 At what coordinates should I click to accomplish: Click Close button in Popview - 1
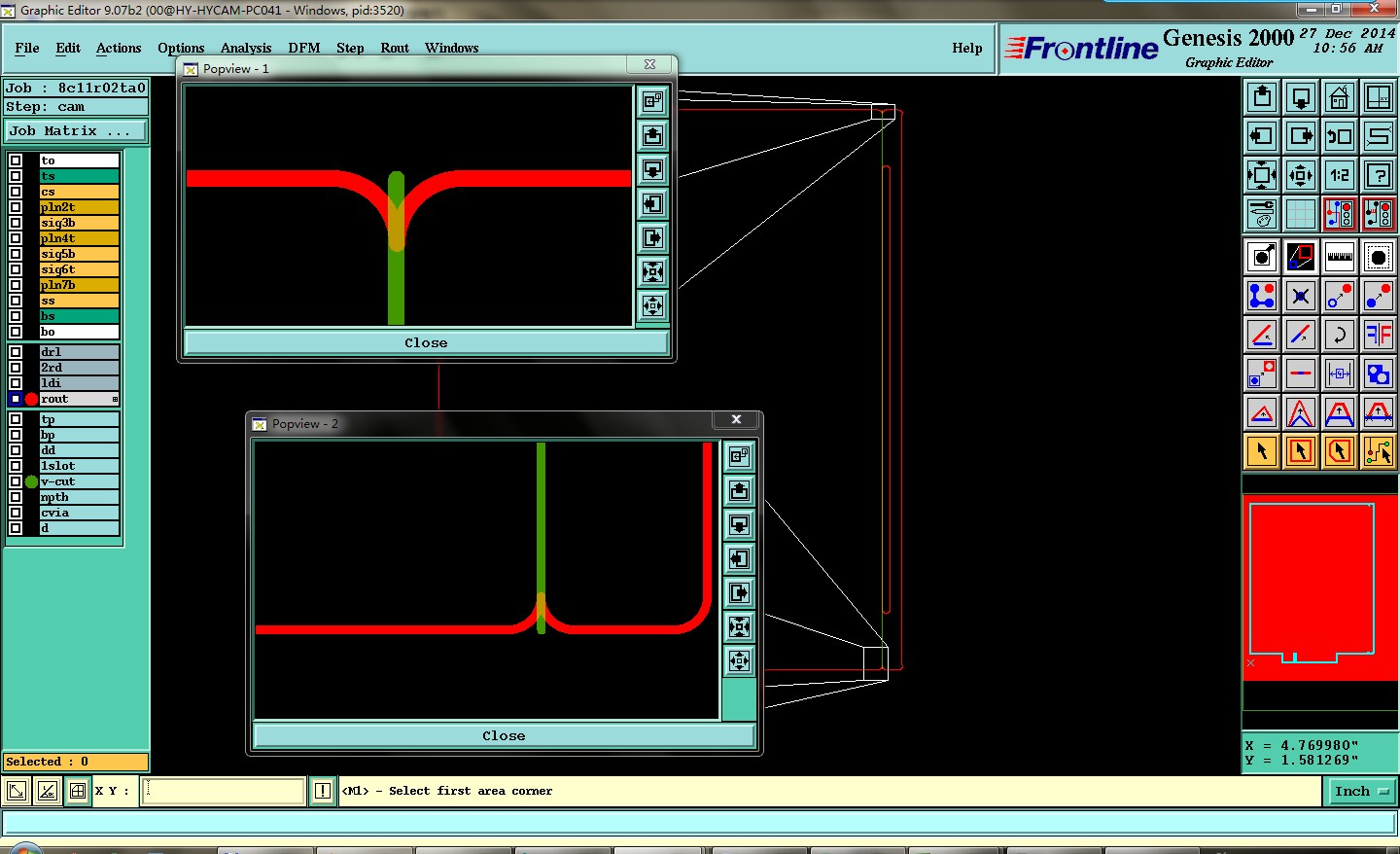[x=427, y=343]
